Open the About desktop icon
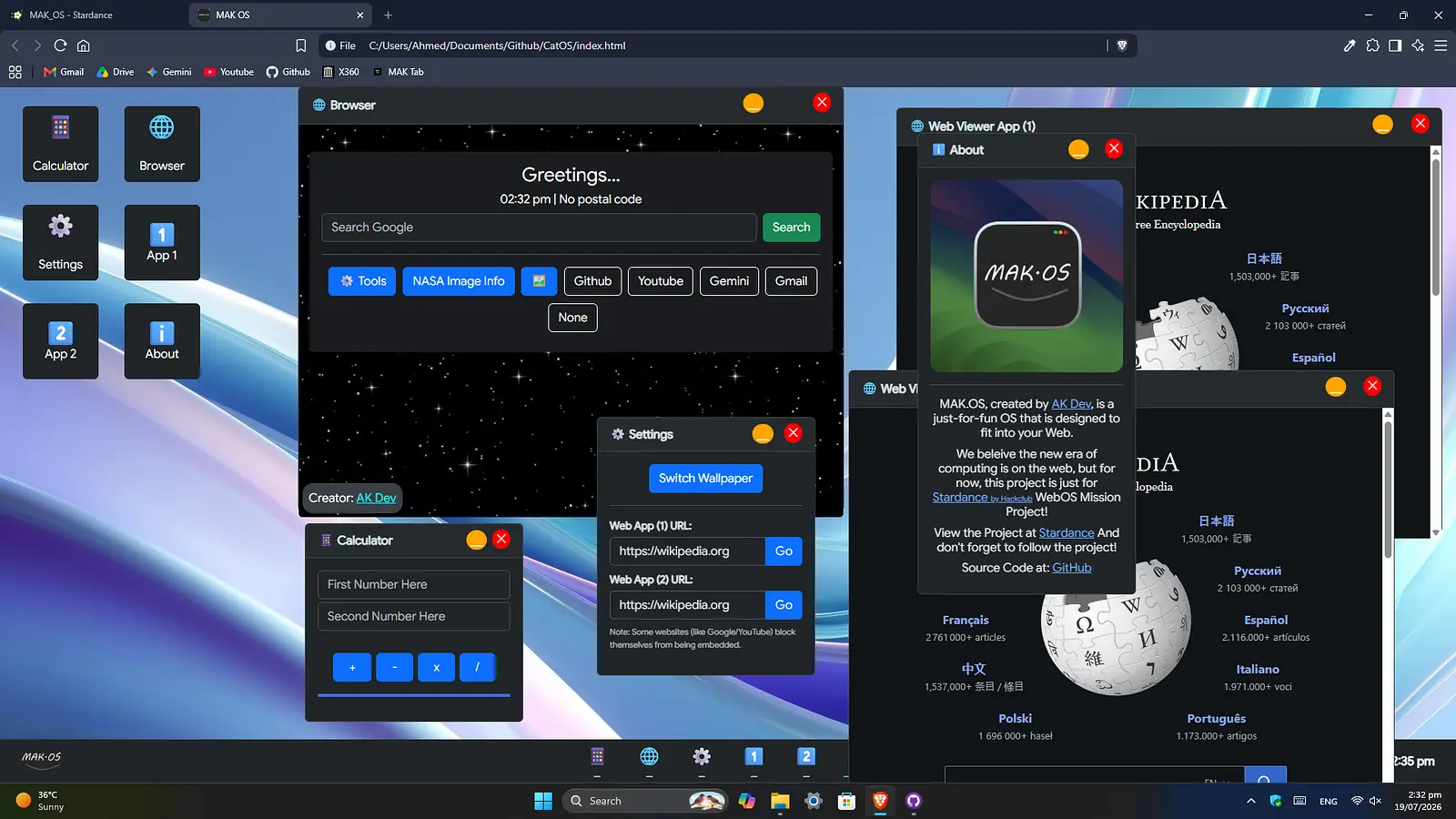Viewport: 1456px width, 819px height. click(162, 340)
